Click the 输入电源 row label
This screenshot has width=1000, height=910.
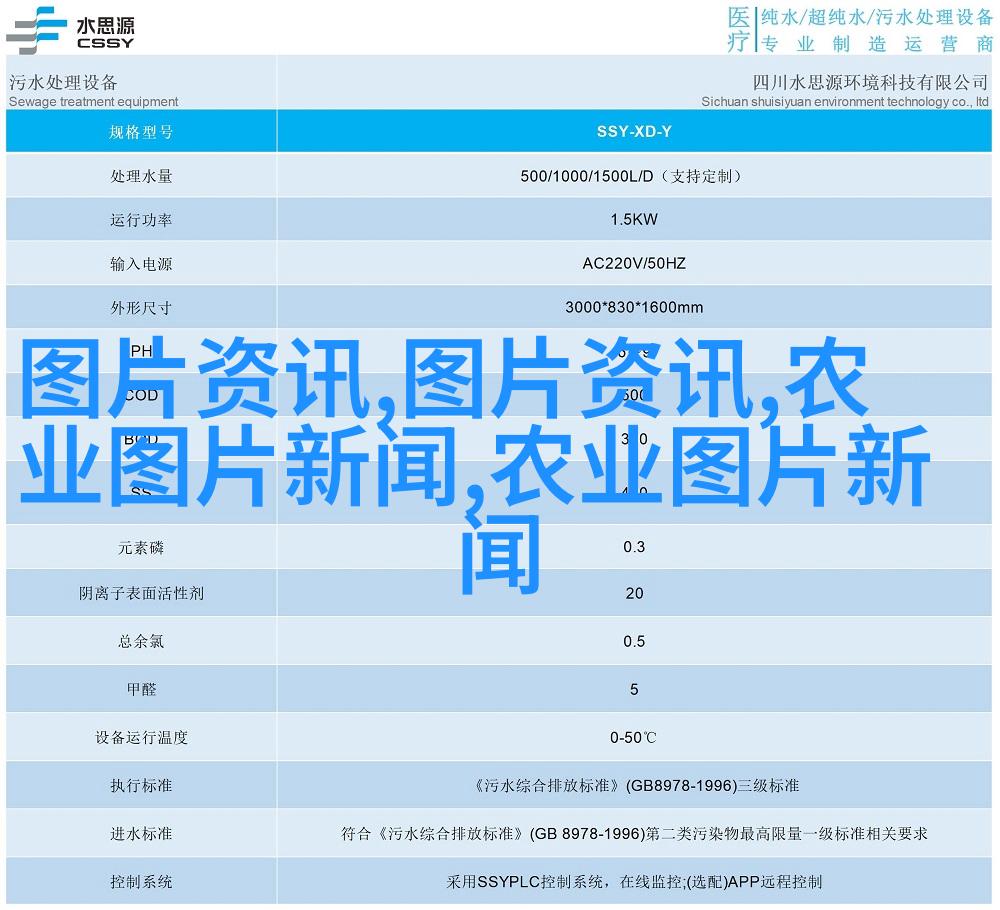pyautogui.click(x=141, y=264)
